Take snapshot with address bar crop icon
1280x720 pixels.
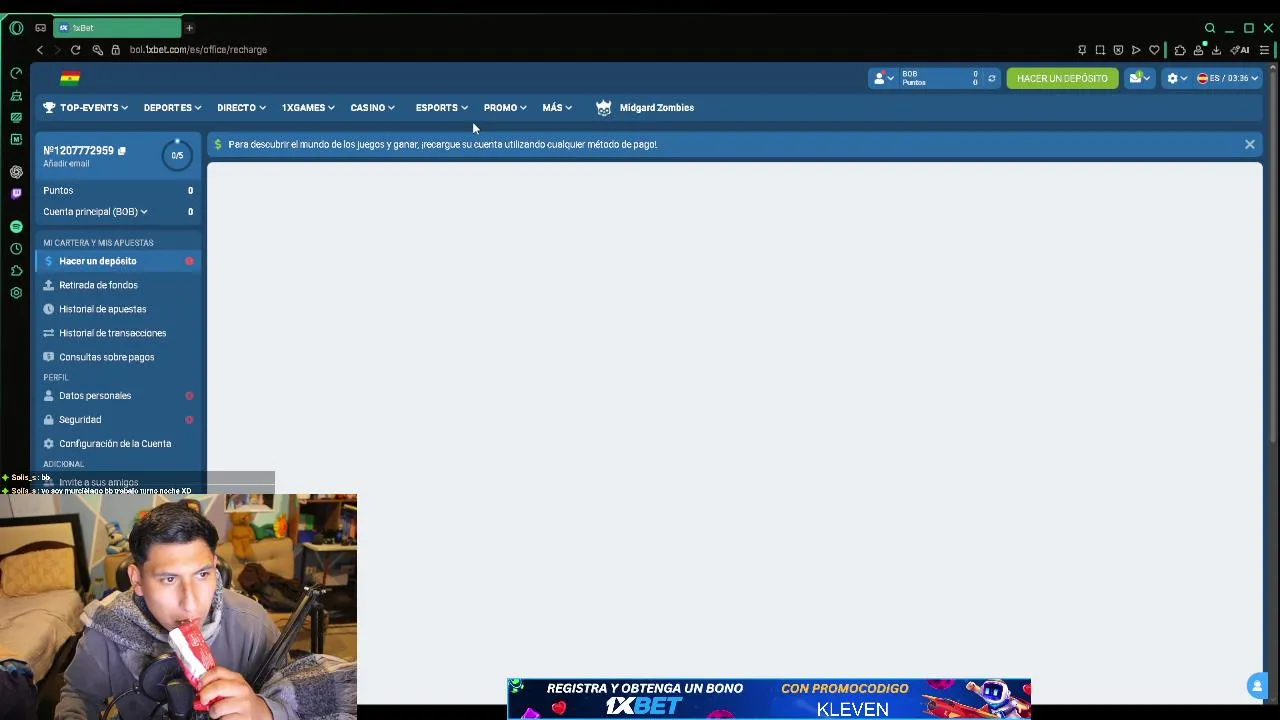pyautogui.click(x=1100, y=50)
